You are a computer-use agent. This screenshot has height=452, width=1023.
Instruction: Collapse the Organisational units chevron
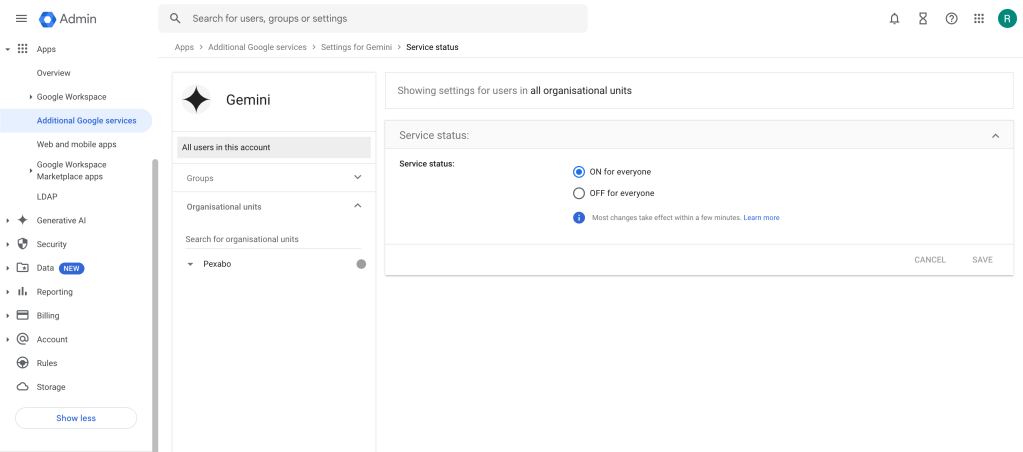358,206
